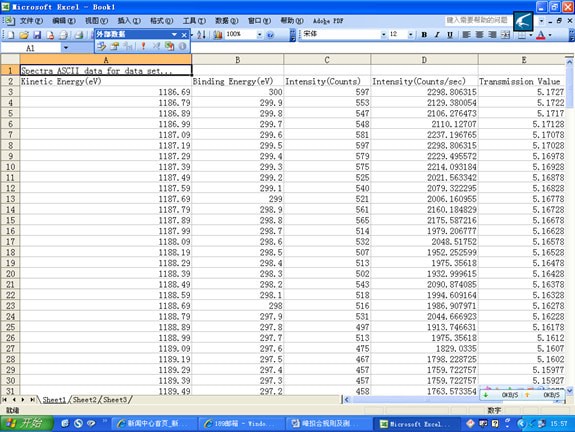Open the Adobe PDF menu
This screenshot has height=432, width=575.
pos(328,21)
